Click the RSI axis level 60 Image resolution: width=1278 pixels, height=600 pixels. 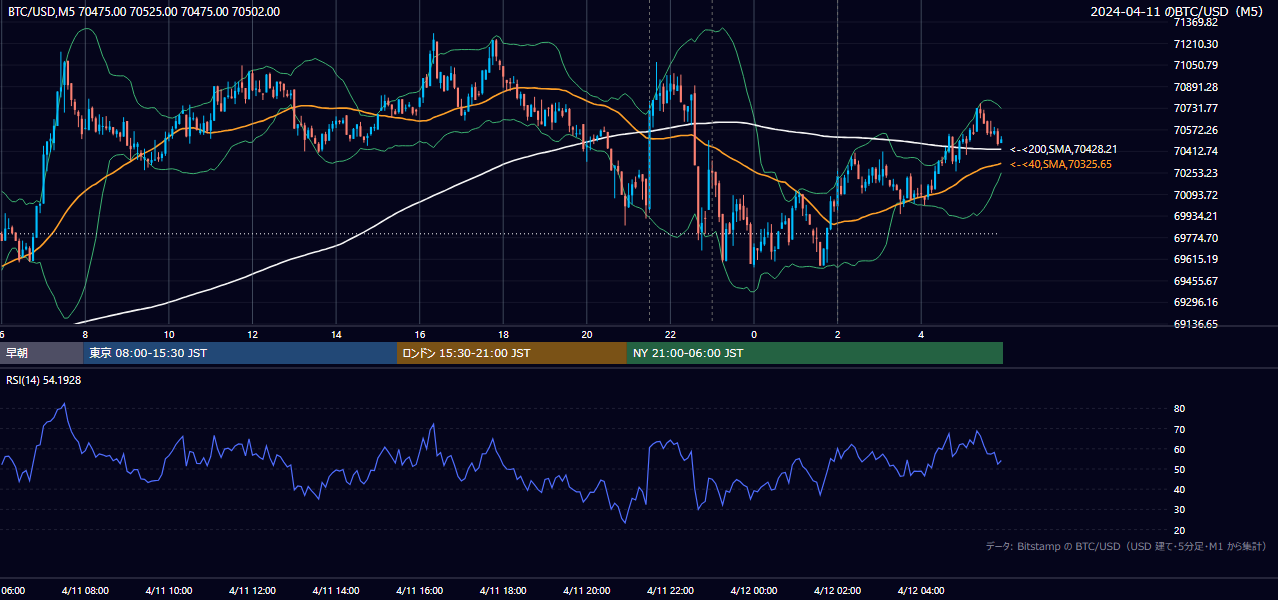point(1179,449)
